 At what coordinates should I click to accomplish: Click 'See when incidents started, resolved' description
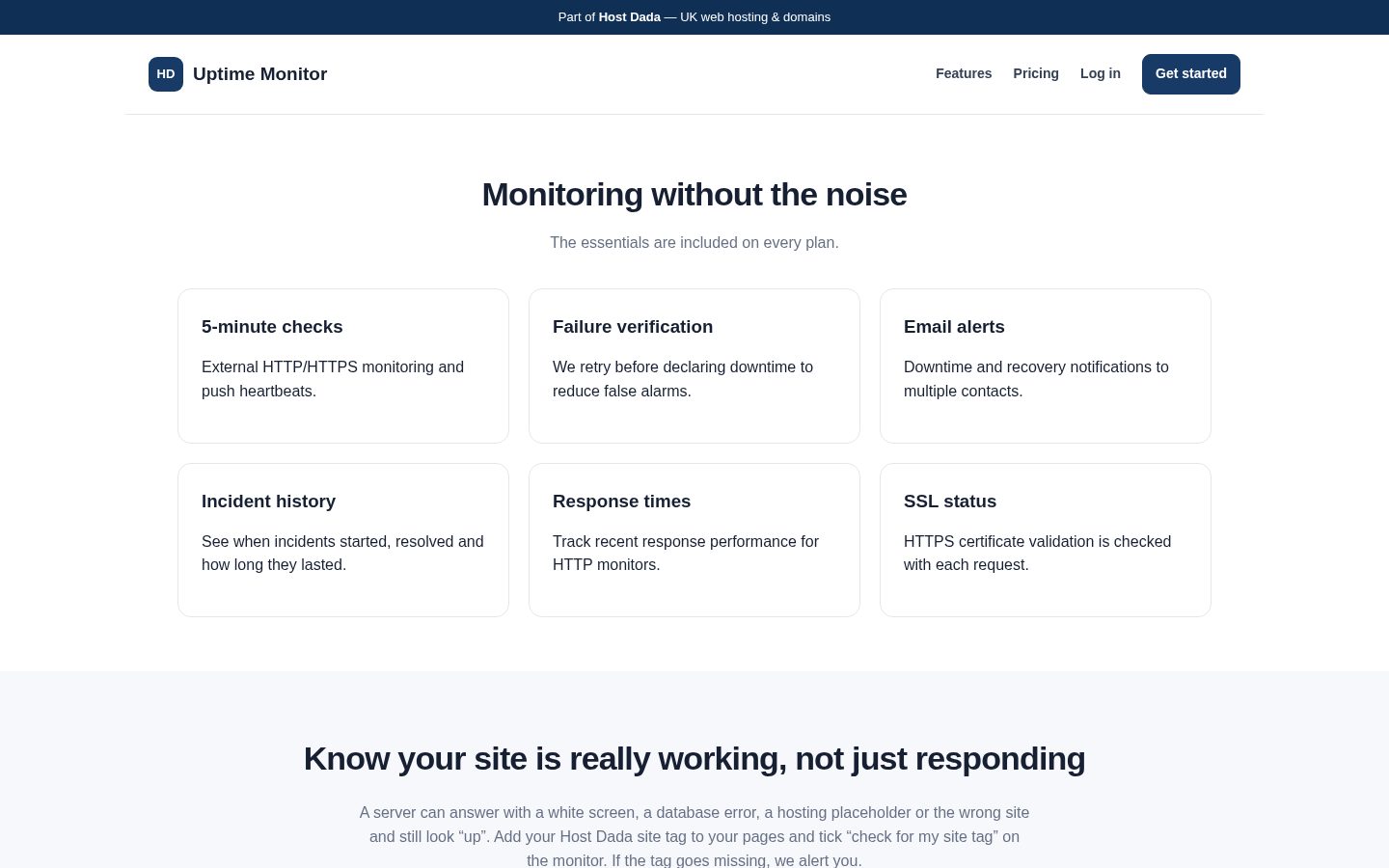pos(342,554)
